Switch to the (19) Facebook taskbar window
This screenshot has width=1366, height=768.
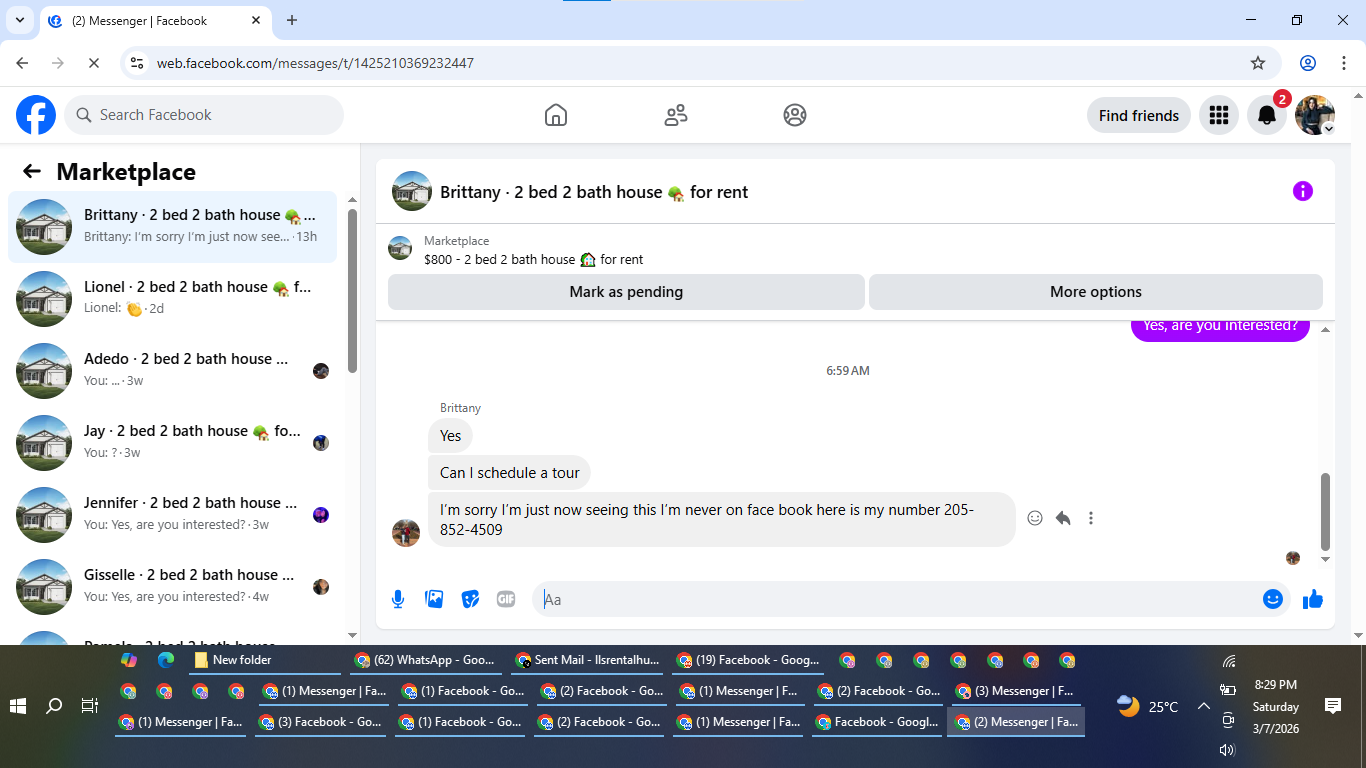[x=749, y=660]
